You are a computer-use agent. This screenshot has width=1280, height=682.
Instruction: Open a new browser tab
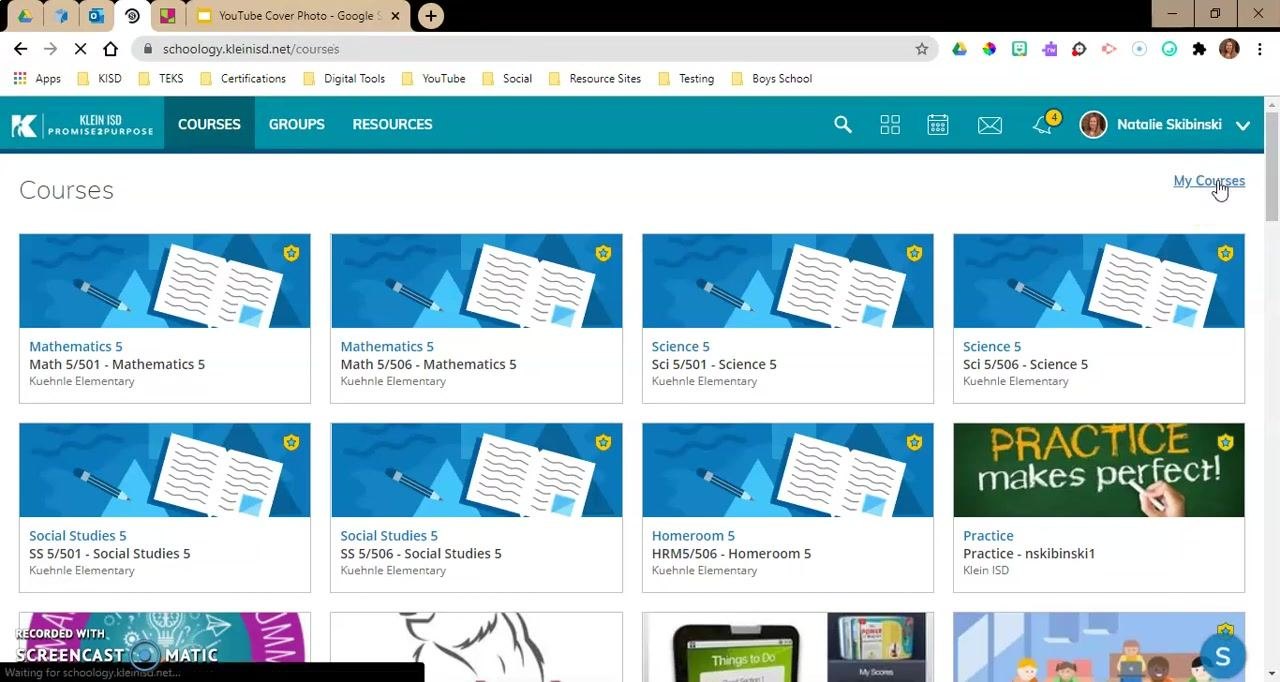[431, 15]
